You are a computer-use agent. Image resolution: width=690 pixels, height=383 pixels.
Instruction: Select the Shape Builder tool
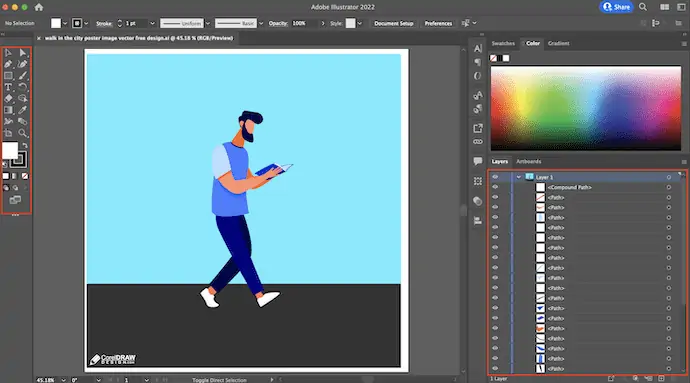click(x=22, y=99)
